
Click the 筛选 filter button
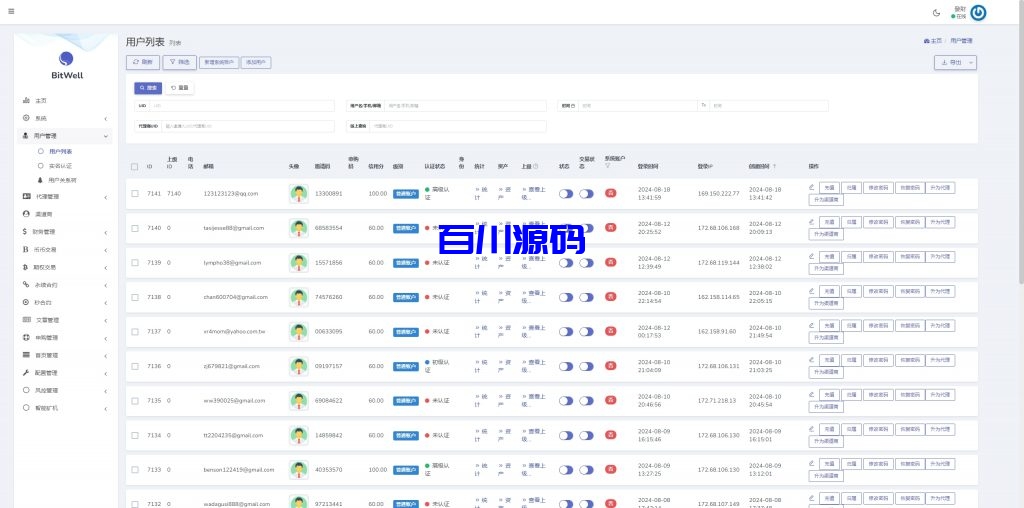point(179,63)
